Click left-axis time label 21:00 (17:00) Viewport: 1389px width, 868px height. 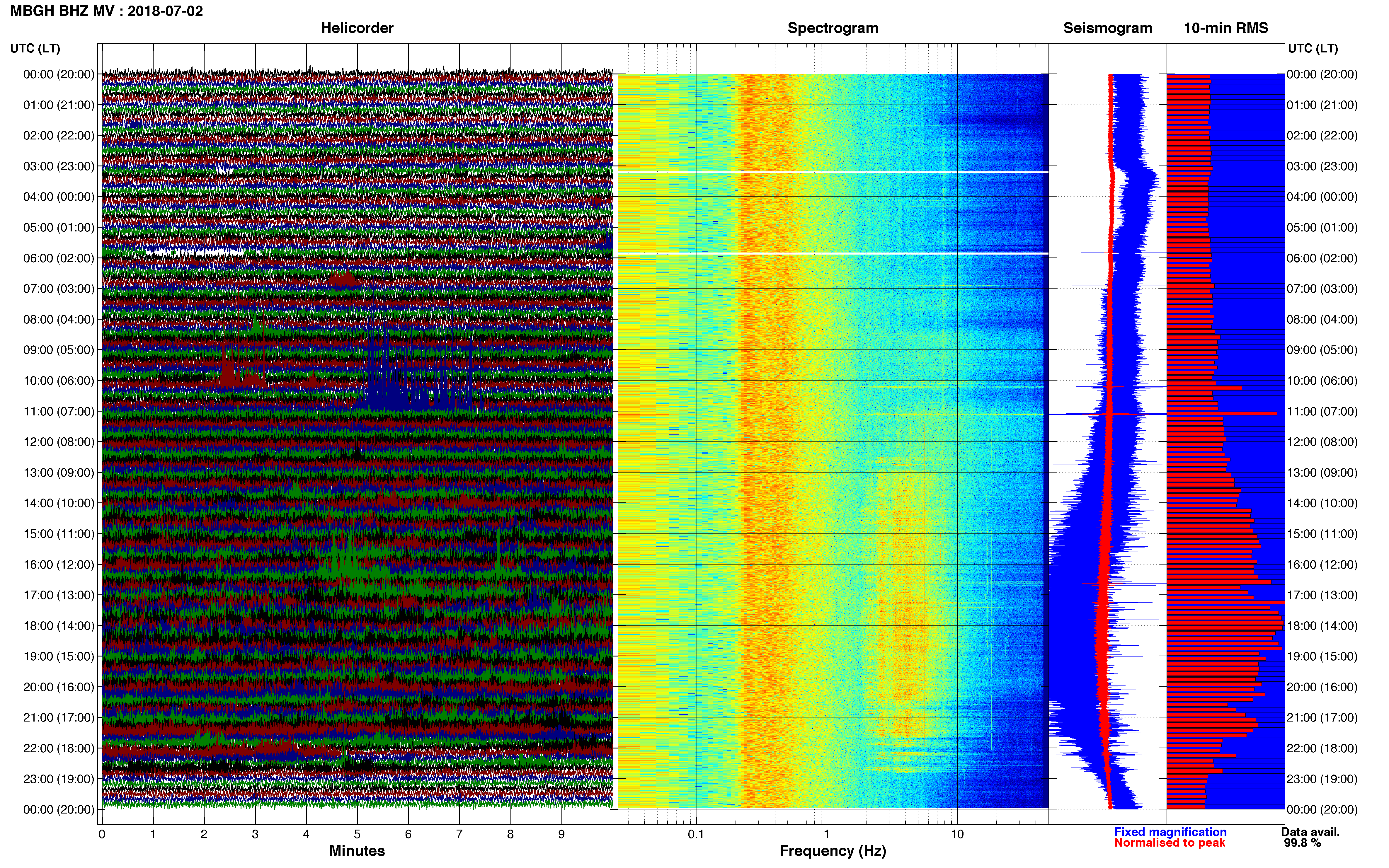pos(59,718)
